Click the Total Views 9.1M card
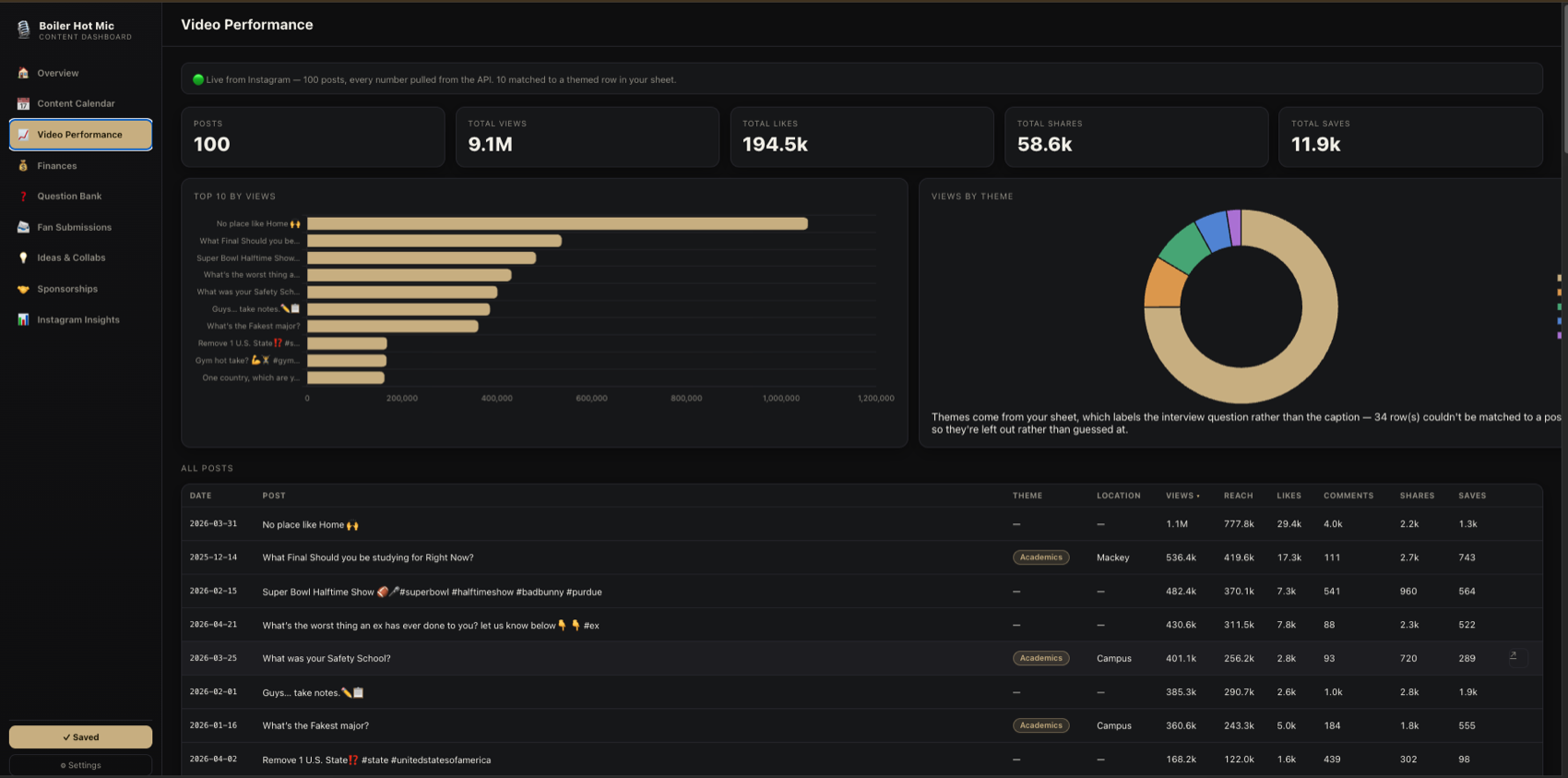 coord(587,137)
